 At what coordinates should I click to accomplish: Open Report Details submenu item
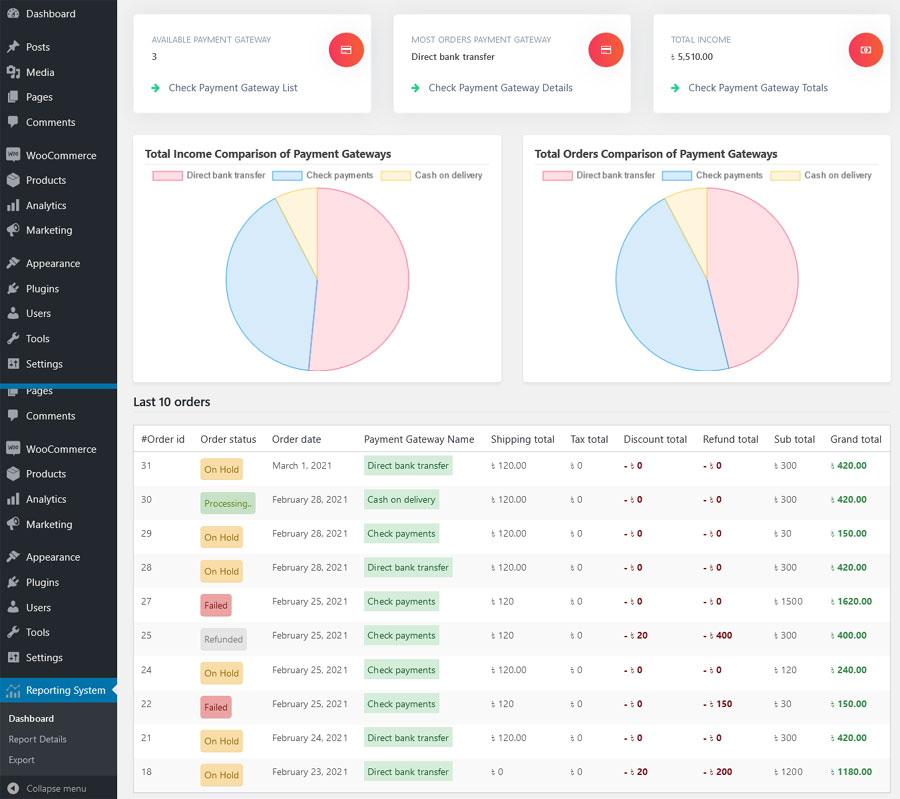[37, 739]
